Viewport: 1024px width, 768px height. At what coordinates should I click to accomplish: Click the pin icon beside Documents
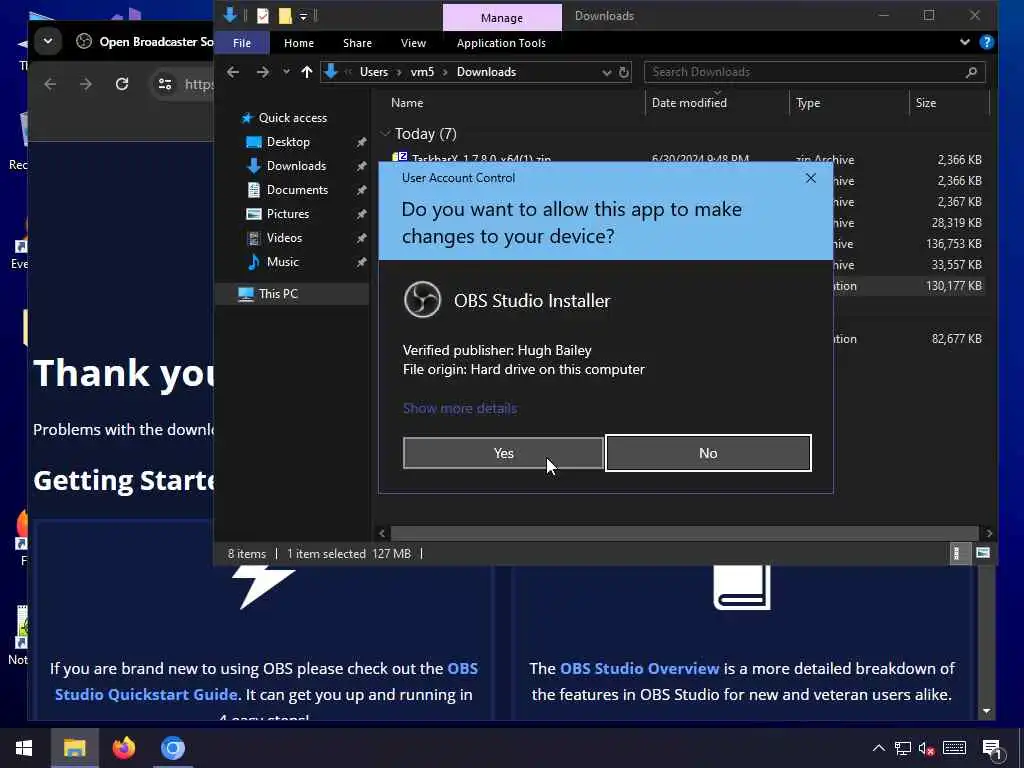tap(360, 190)
